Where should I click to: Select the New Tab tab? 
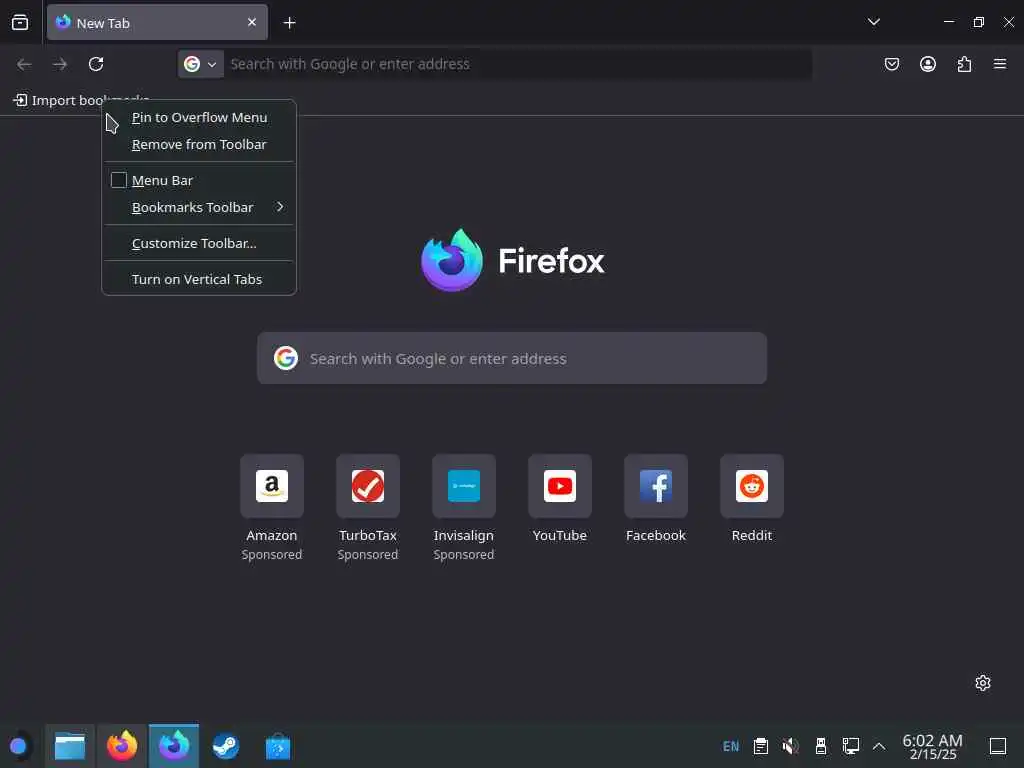[157, 23]
